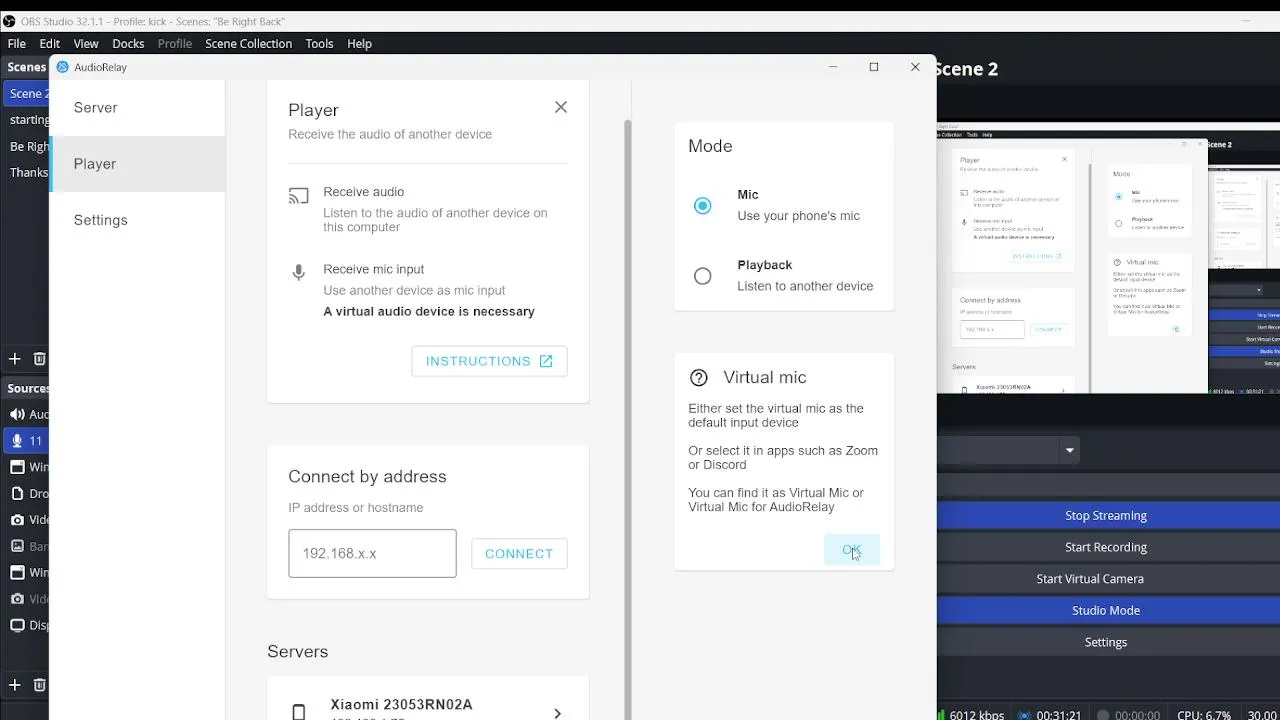
Task: Click the IP address or hostname field
Action: pos(372,553)
